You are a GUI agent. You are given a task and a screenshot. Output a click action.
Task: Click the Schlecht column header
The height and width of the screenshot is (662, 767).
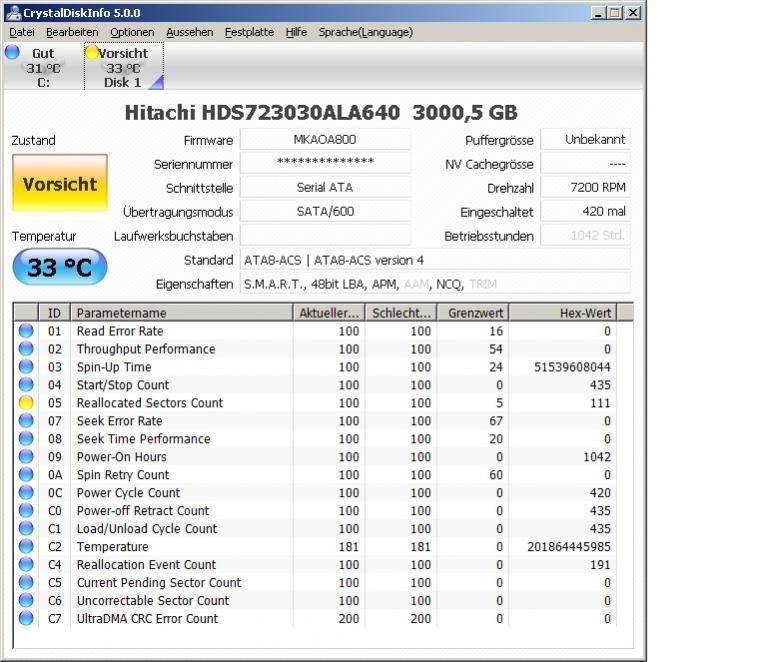[401, 313]
